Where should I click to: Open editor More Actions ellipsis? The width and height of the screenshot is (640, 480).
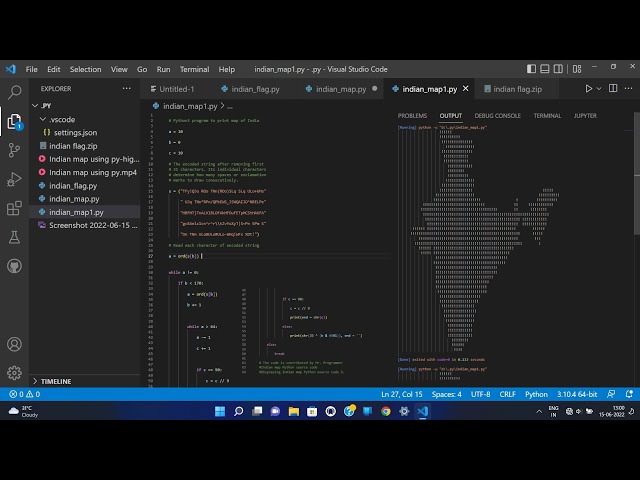[x=628, y=89]
